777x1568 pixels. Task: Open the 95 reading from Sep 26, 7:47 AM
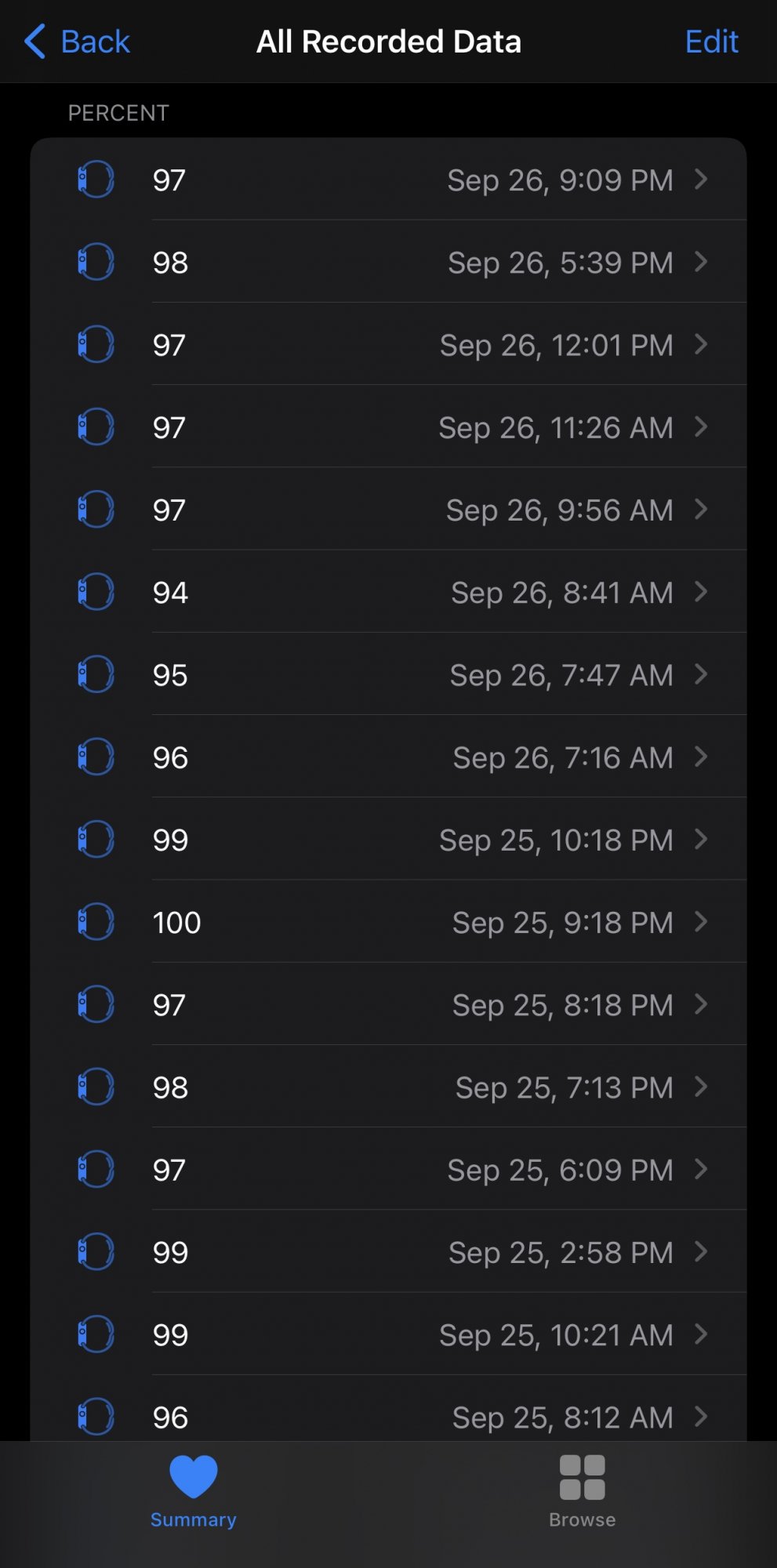click(388, 674)
